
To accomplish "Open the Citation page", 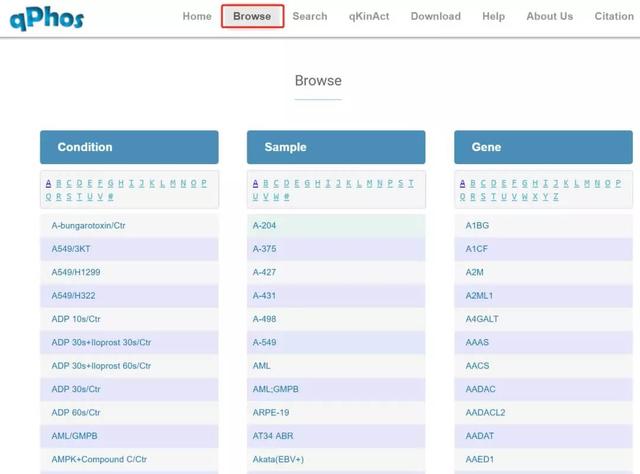I will pyautogui.click(x=613, y=16).
